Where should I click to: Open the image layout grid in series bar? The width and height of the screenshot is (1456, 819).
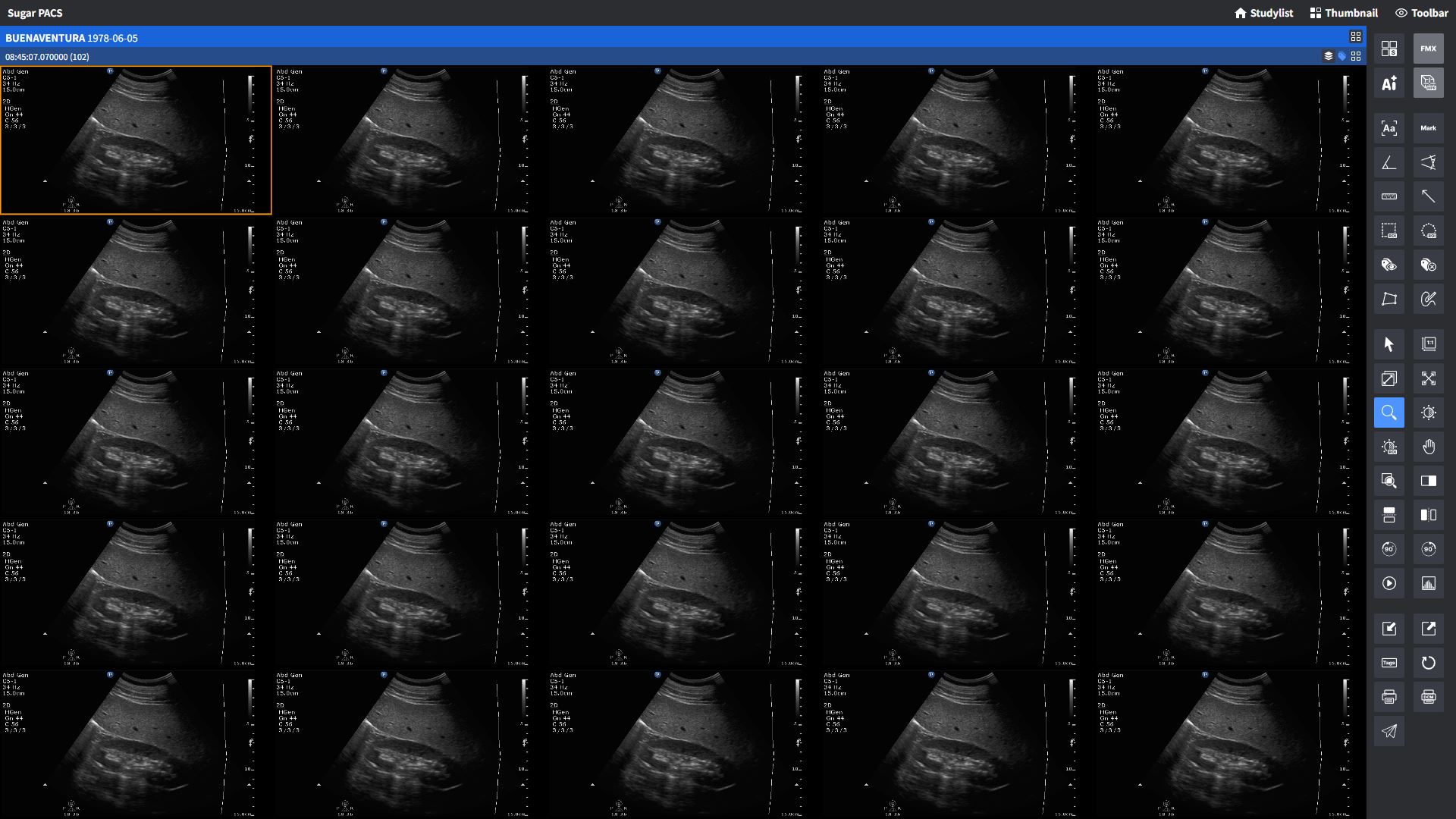[x=1356, y=56]
